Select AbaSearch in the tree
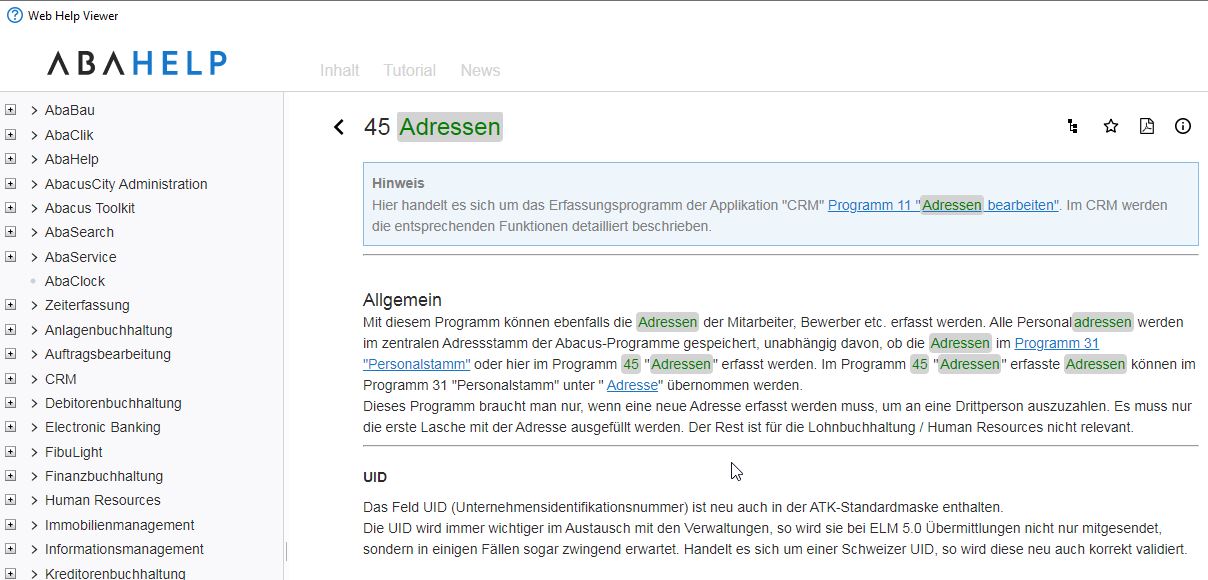The image size is (1208, 580). 79,232
